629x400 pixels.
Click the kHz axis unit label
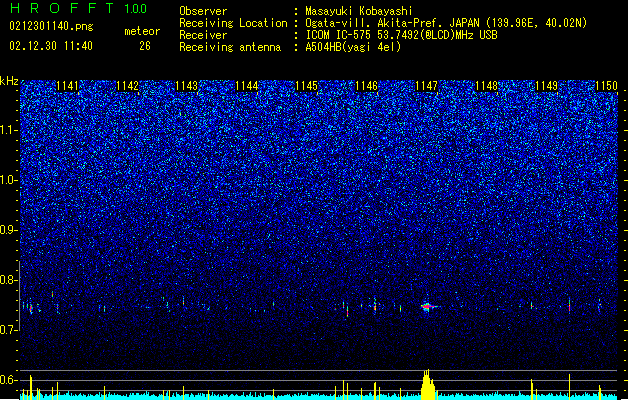coord(9,81)
